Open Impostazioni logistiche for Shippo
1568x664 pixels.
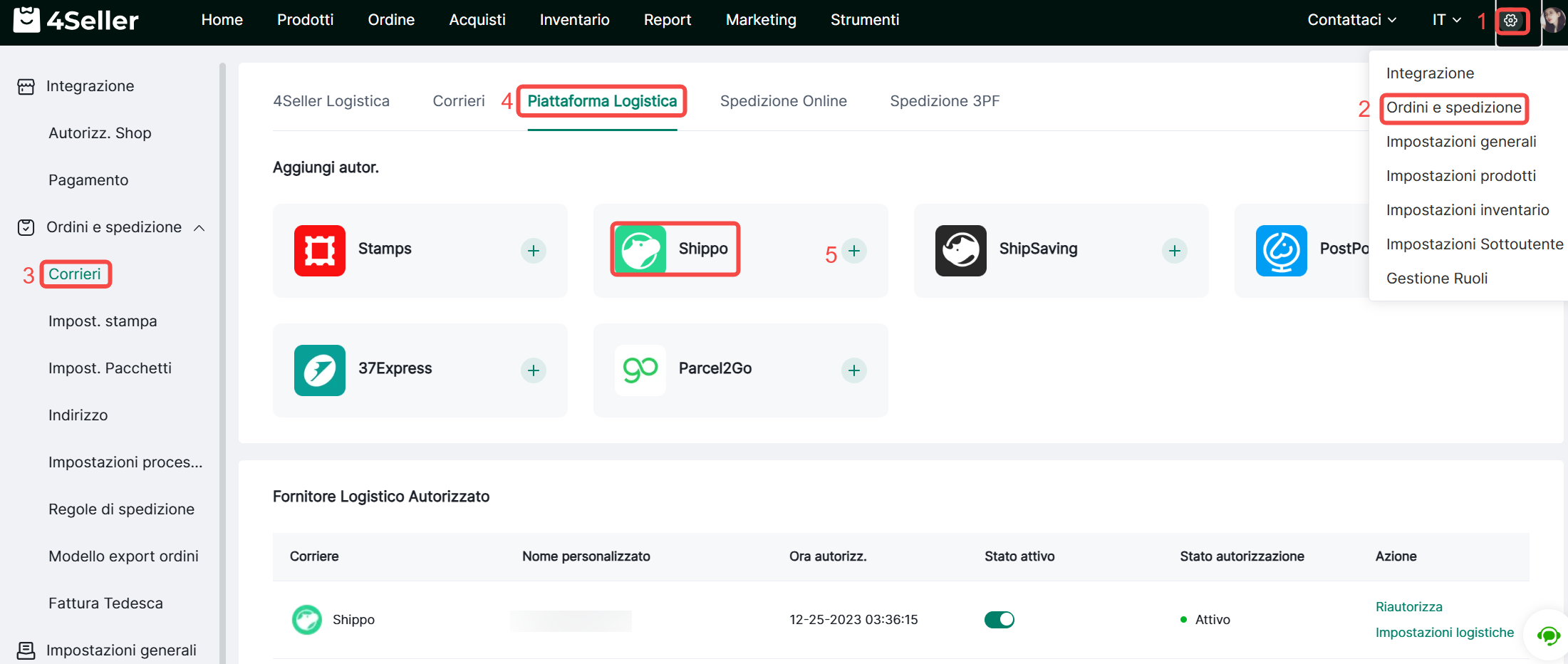pos(1444,633)
